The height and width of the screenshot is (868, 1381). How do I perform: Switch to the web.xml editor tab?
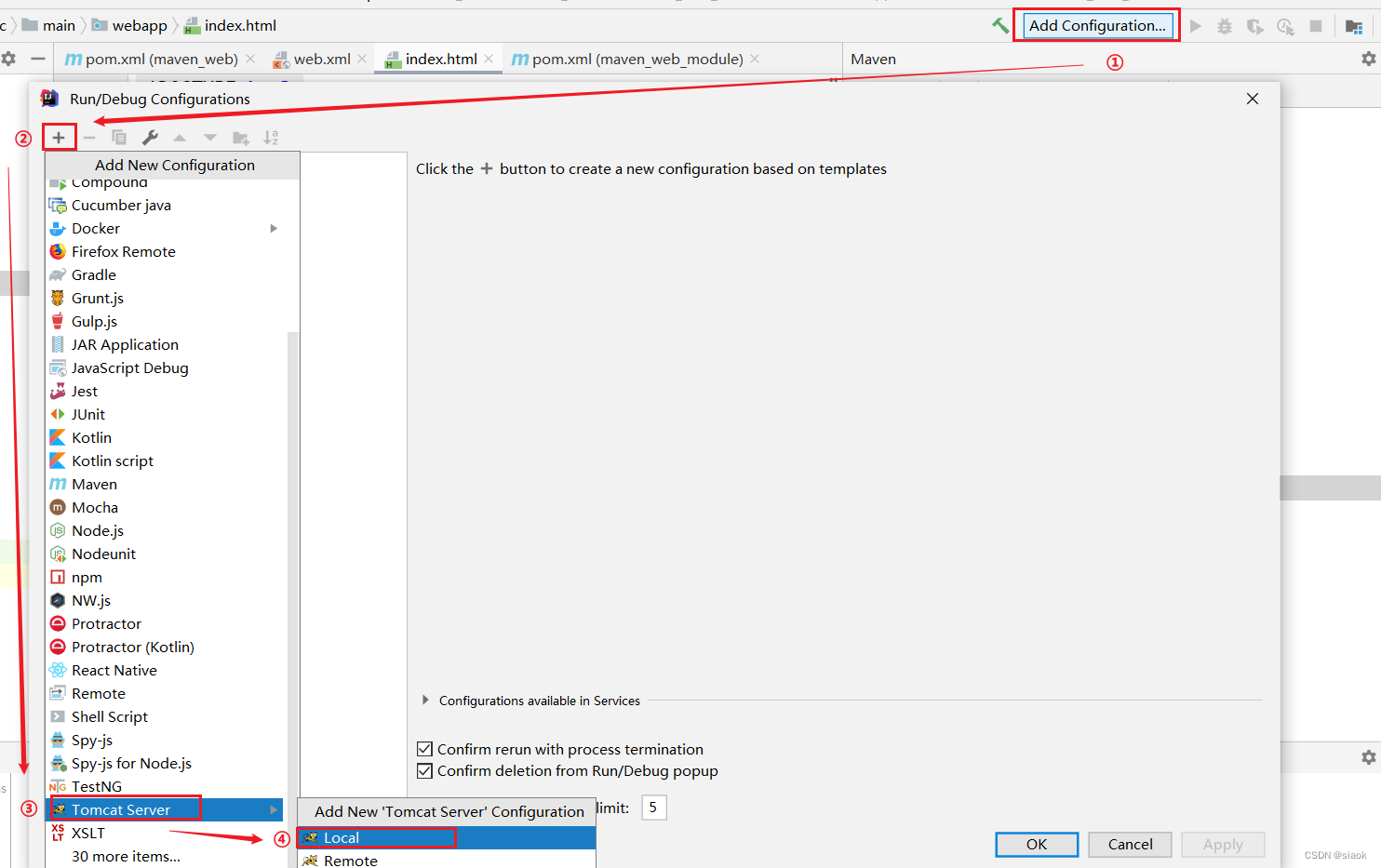[321, 59]
